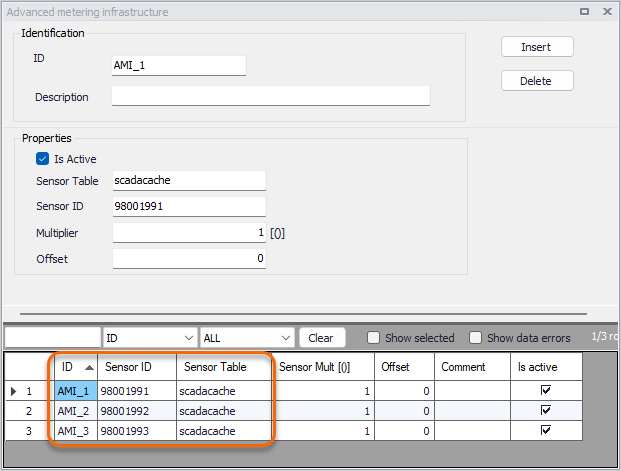Click the Sensor Table input field

pyautogui.click(x=189, y=181)
